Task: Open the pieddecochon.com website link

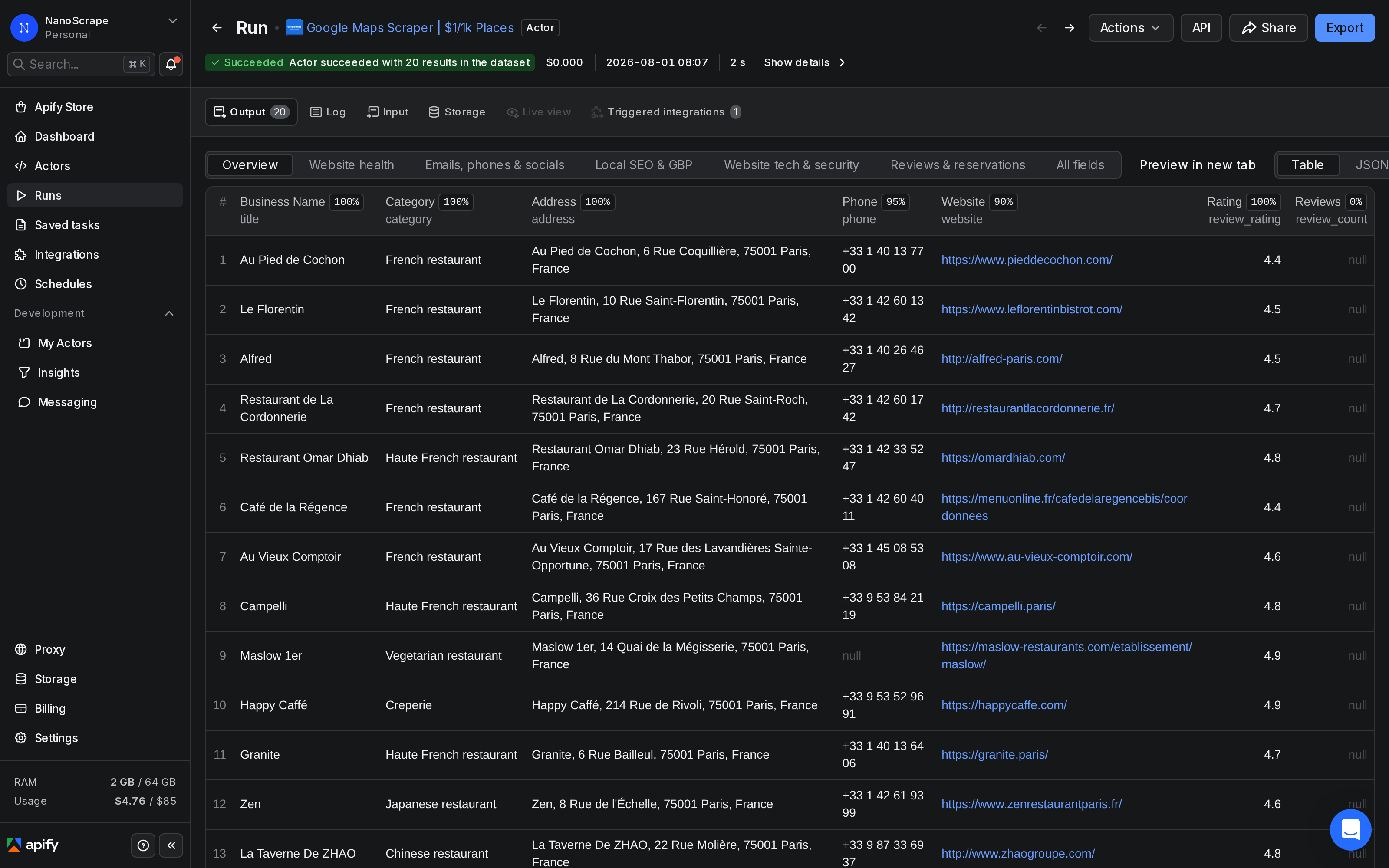Action: click(x=1026, y=260)
